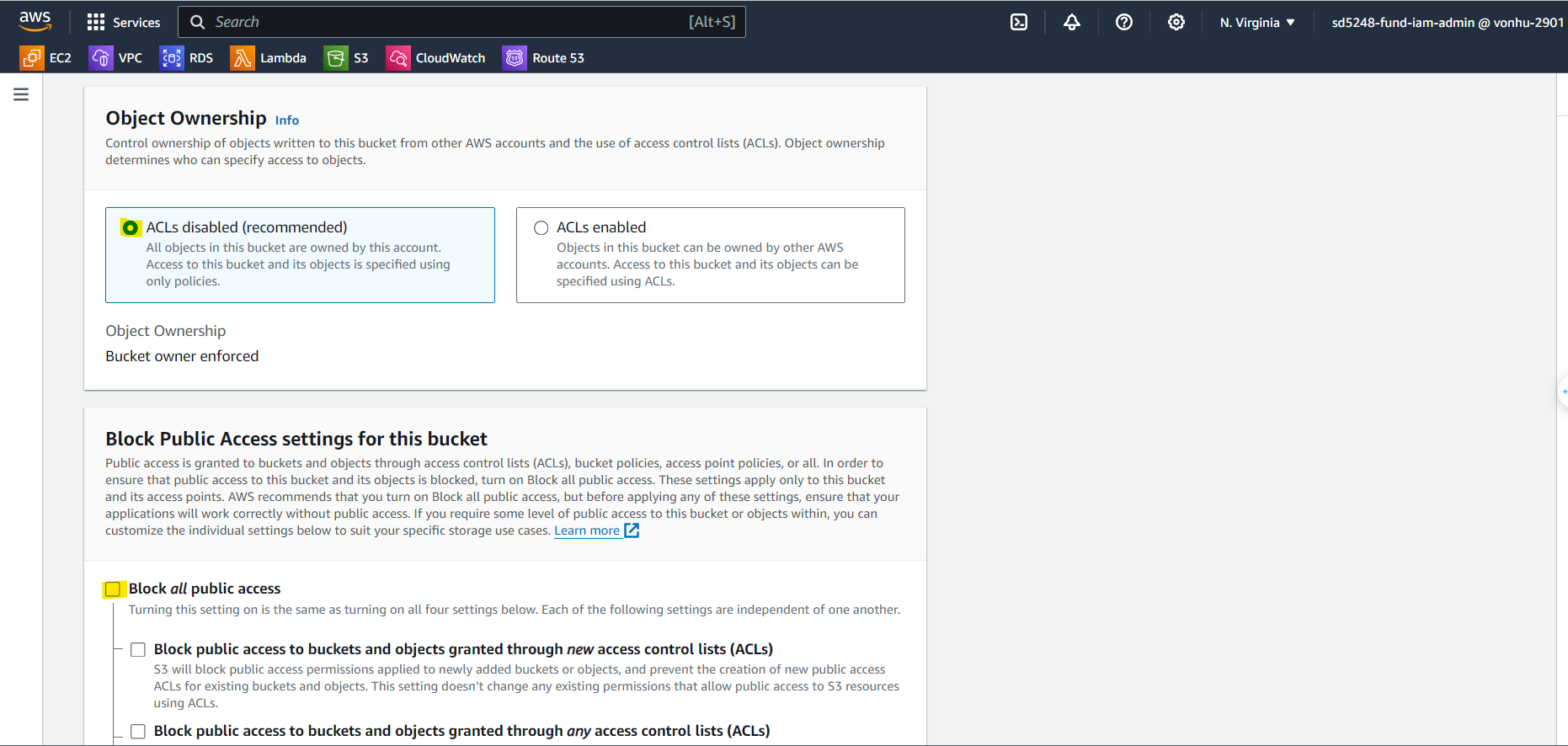Open the S3 service shortcut
The width and height of the screenshot is (1568, 746).
coord(346,58)
